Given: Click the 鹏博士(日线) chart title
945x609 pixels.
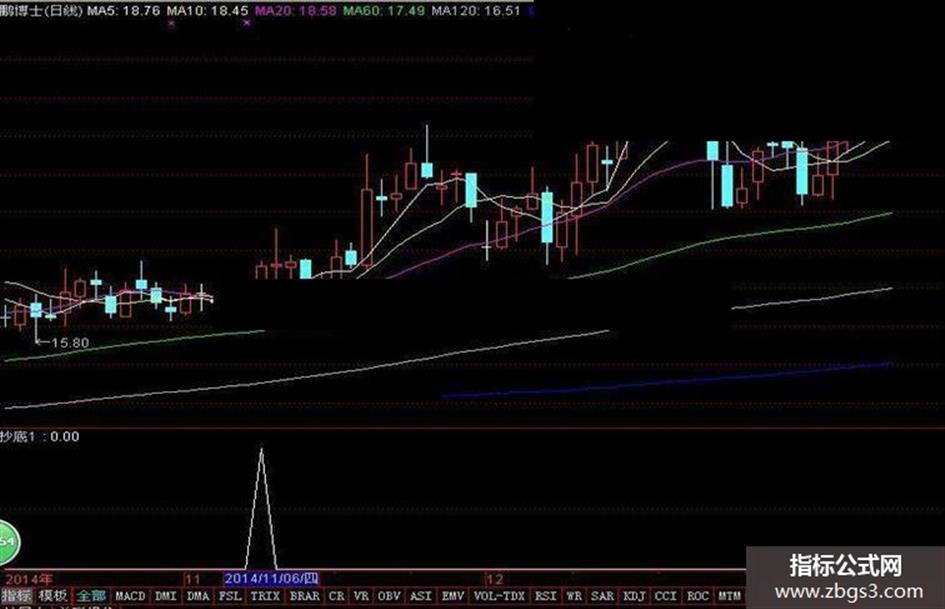Looking at the screenshot, I should pyautogui.click(x=41, y=11).
